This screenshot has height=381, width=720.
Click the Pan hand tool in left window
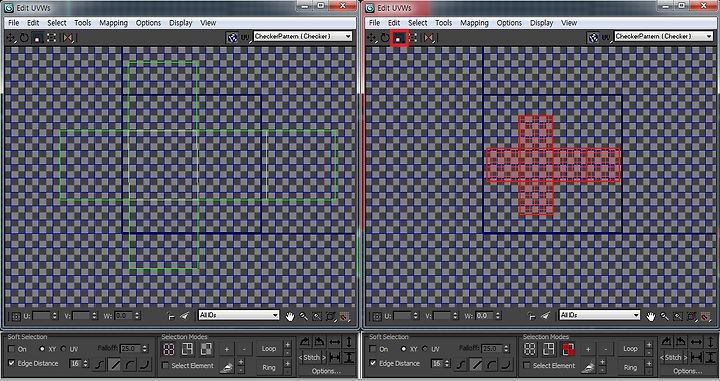click(289, 316)
